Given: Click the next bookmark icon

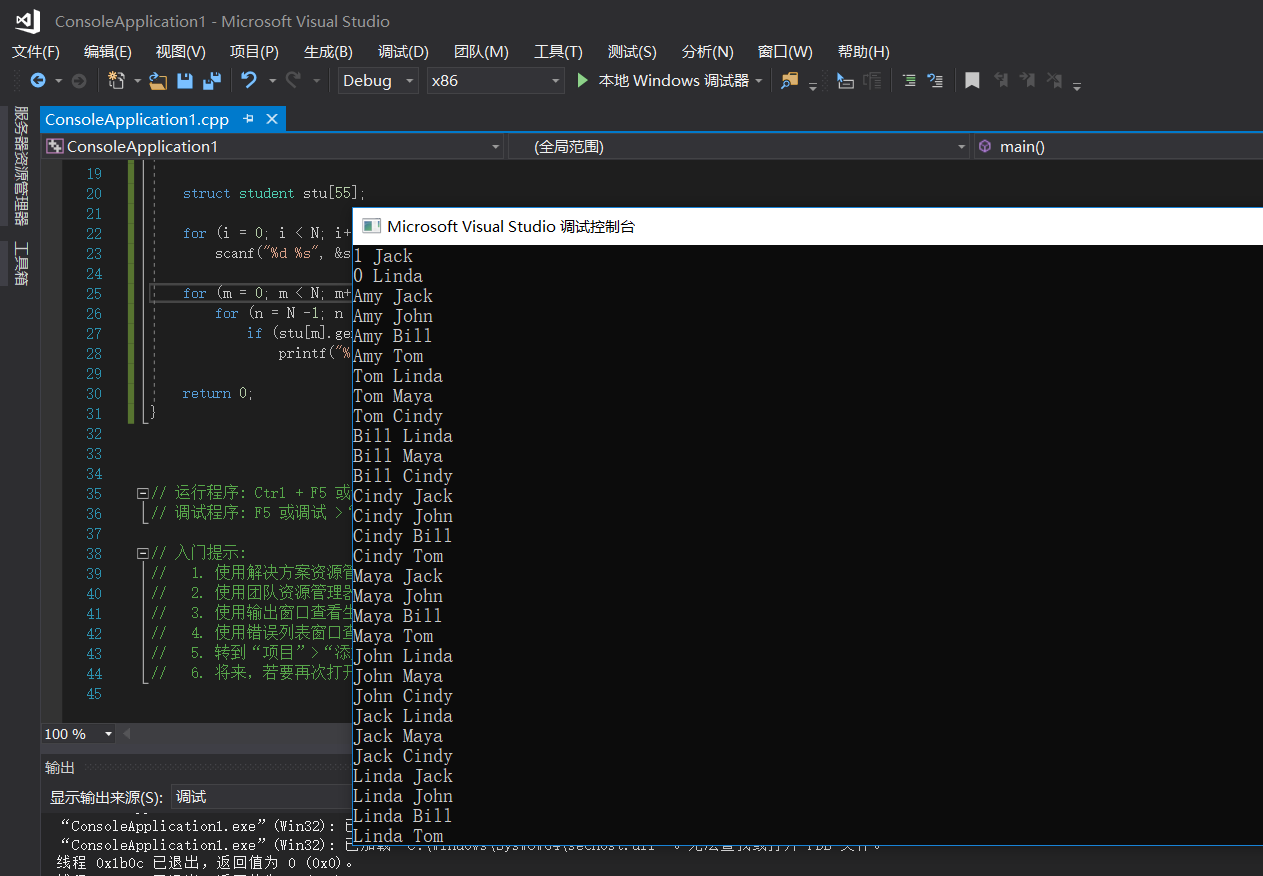Looking at the screenshot, I should (x=1027, y=81).
